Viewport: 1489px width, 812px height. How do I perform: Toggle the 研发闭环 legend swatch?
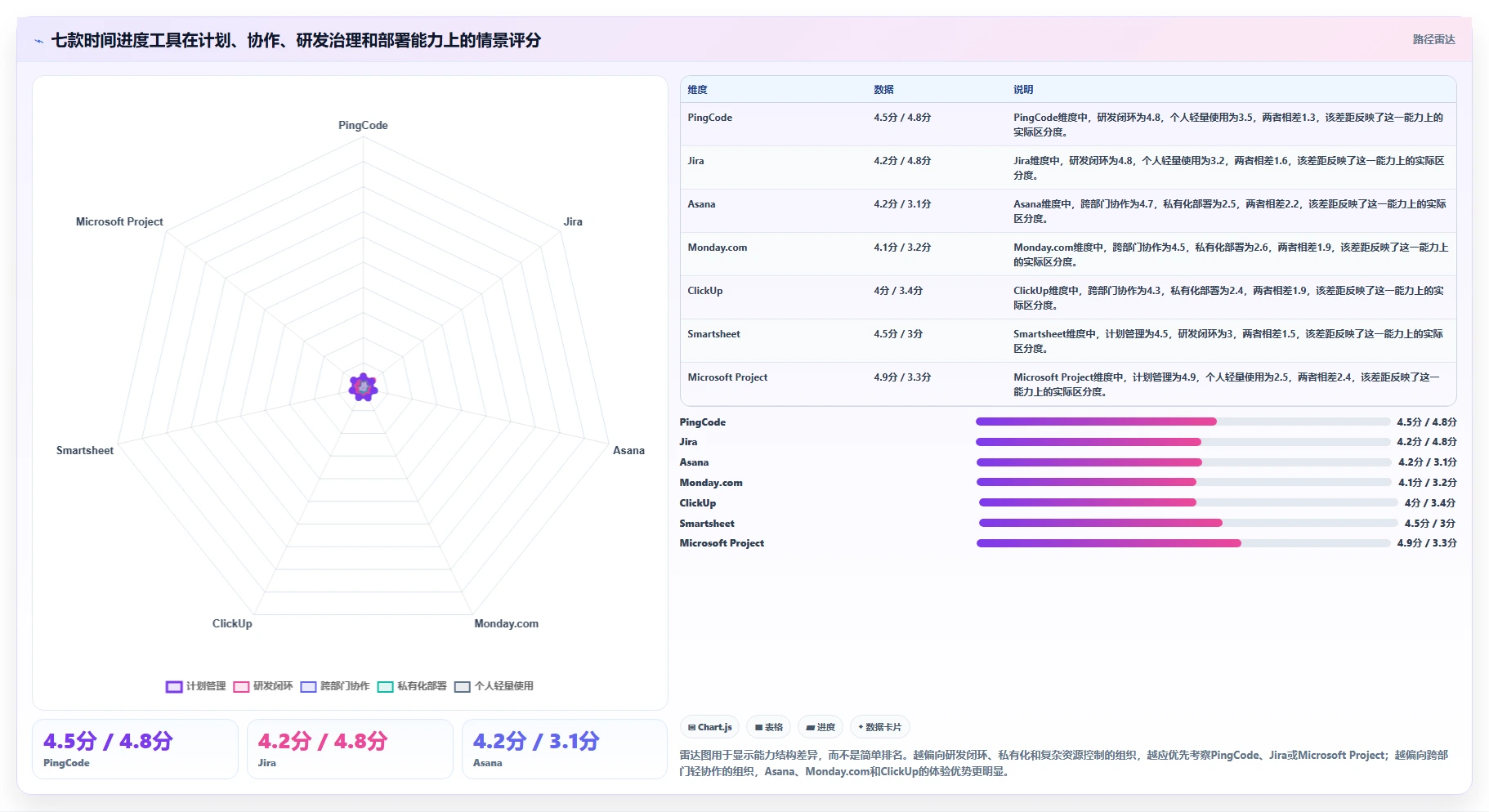point(241,687)
